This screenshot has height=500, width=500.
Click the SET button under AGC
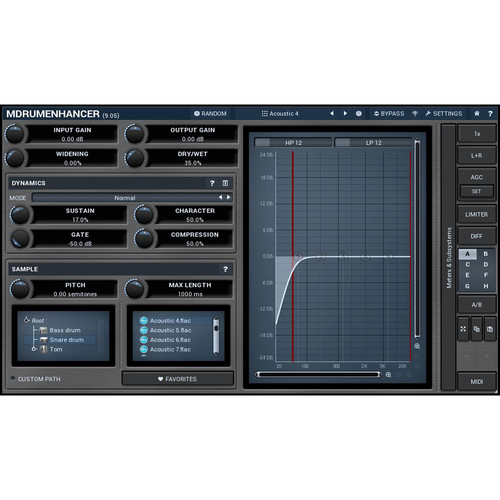[477, 191]
